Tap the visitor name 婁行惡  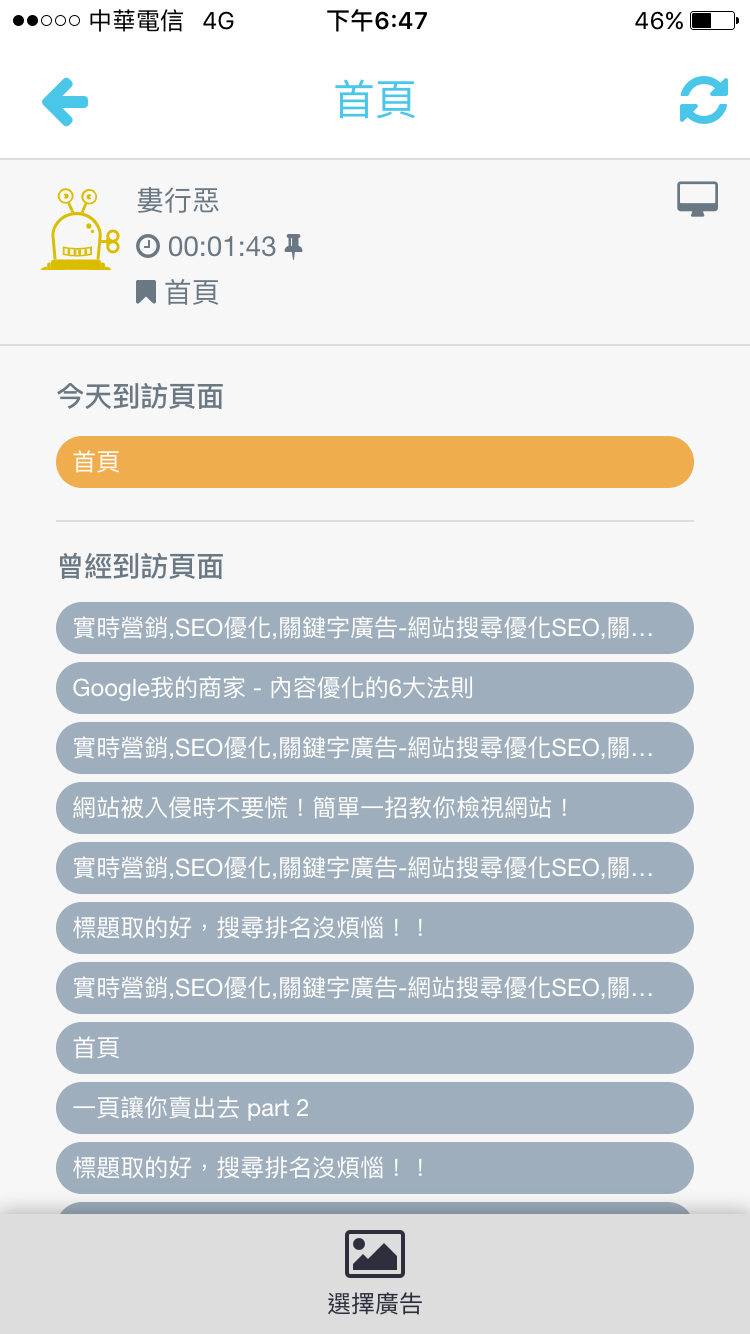[x=178, y=201]
